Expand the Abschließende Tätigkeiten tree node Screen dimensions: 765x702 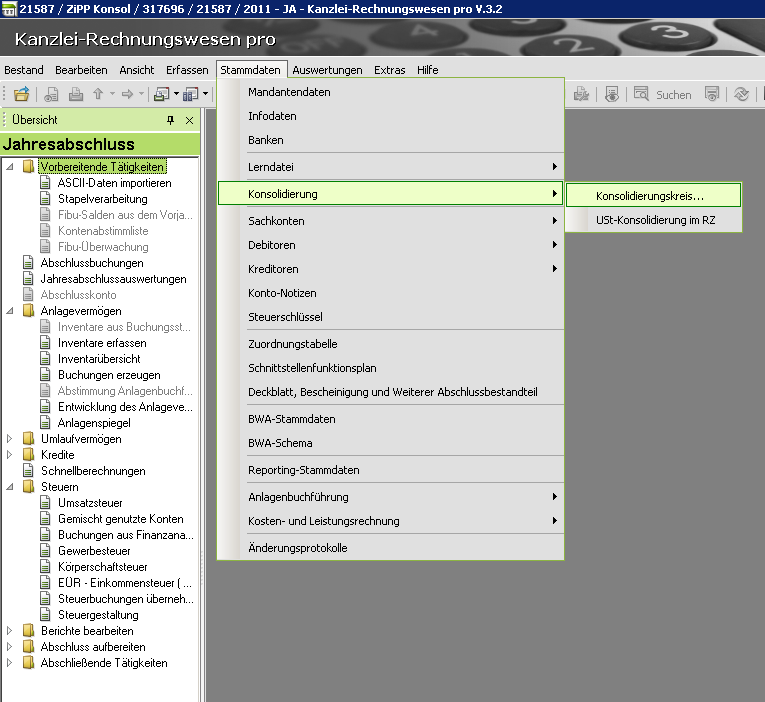pos(9,662)
